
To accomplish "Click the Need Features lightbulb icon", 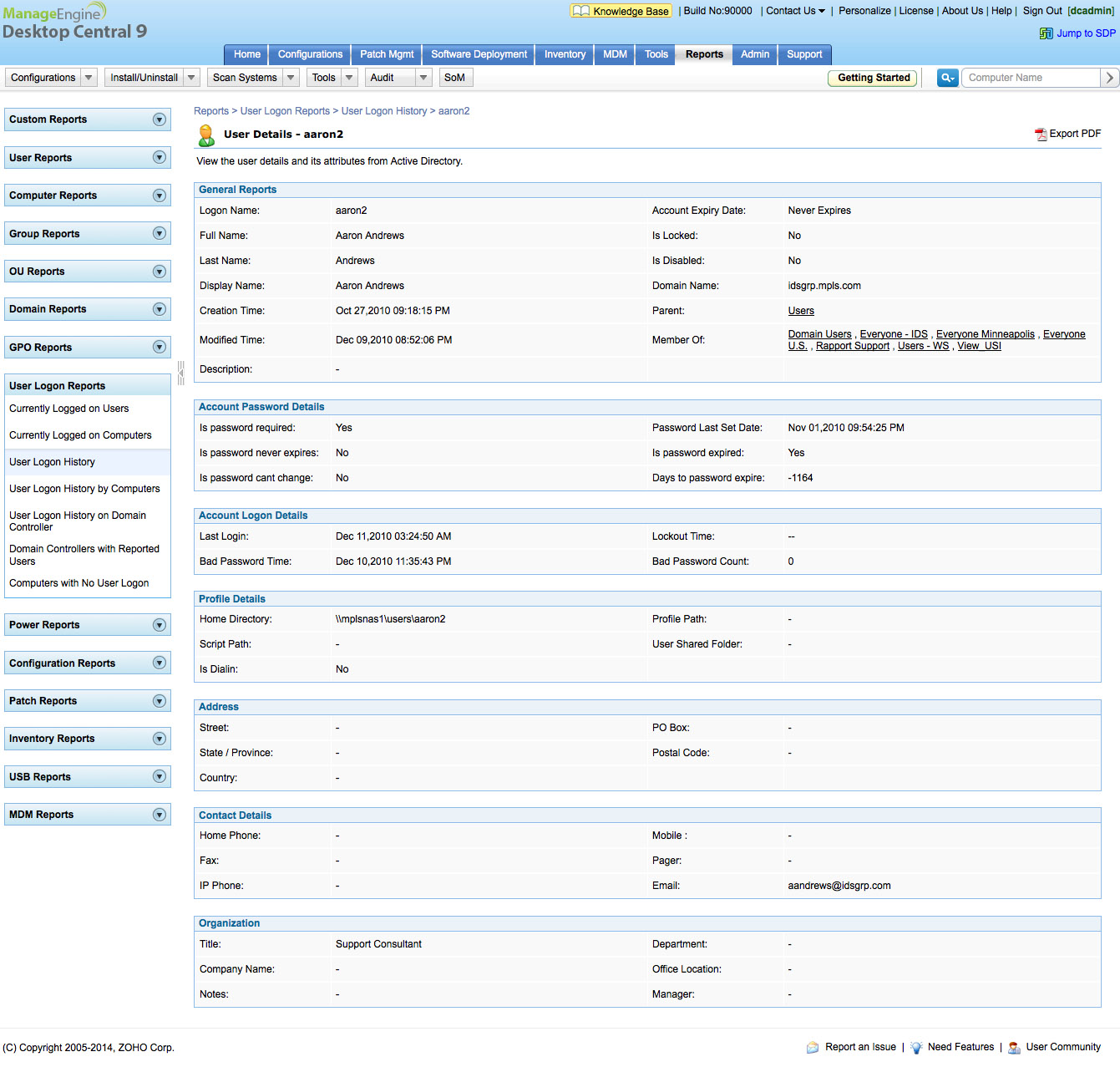I will tap(916, 1048).
